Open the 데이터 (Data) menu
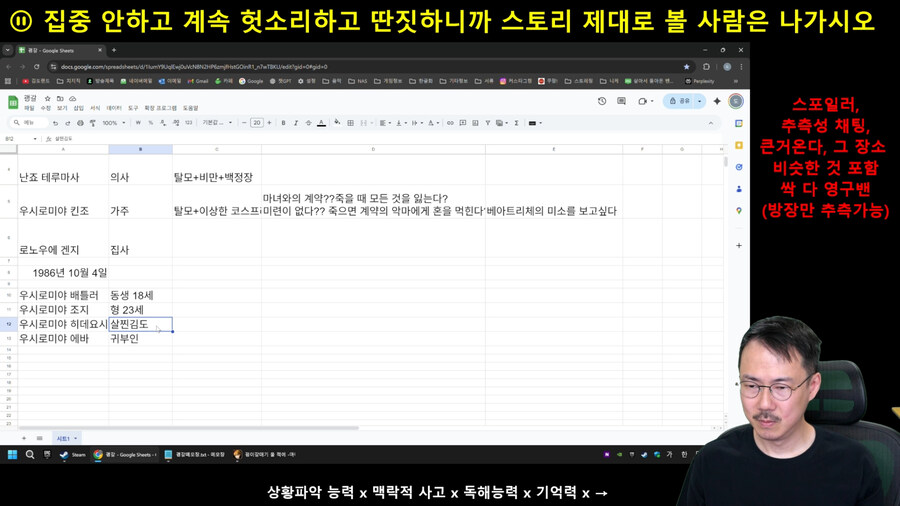 [x=114, y=108]
